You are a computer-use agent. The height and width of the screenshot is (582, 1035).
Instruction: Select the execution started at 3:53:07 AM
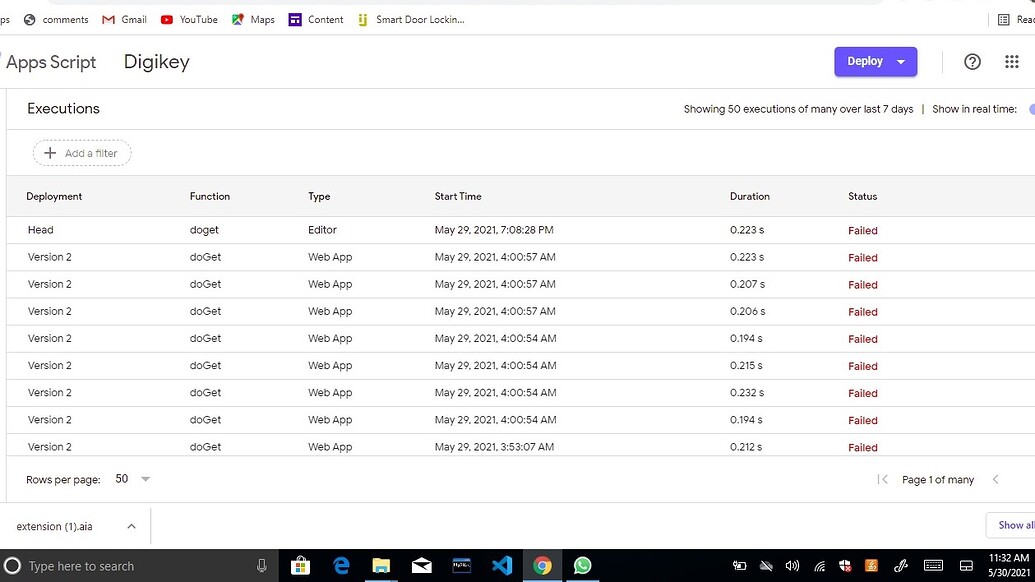[521, 445]
